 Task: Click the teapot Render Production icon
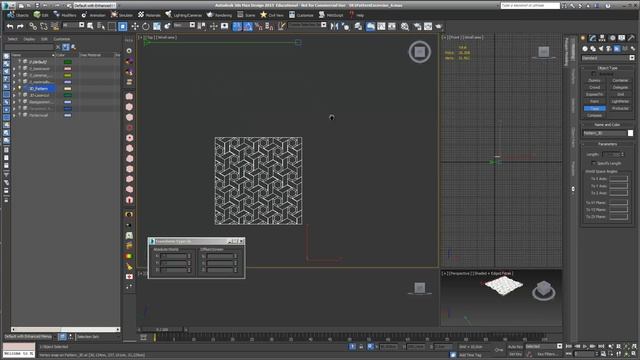[439, 26]
